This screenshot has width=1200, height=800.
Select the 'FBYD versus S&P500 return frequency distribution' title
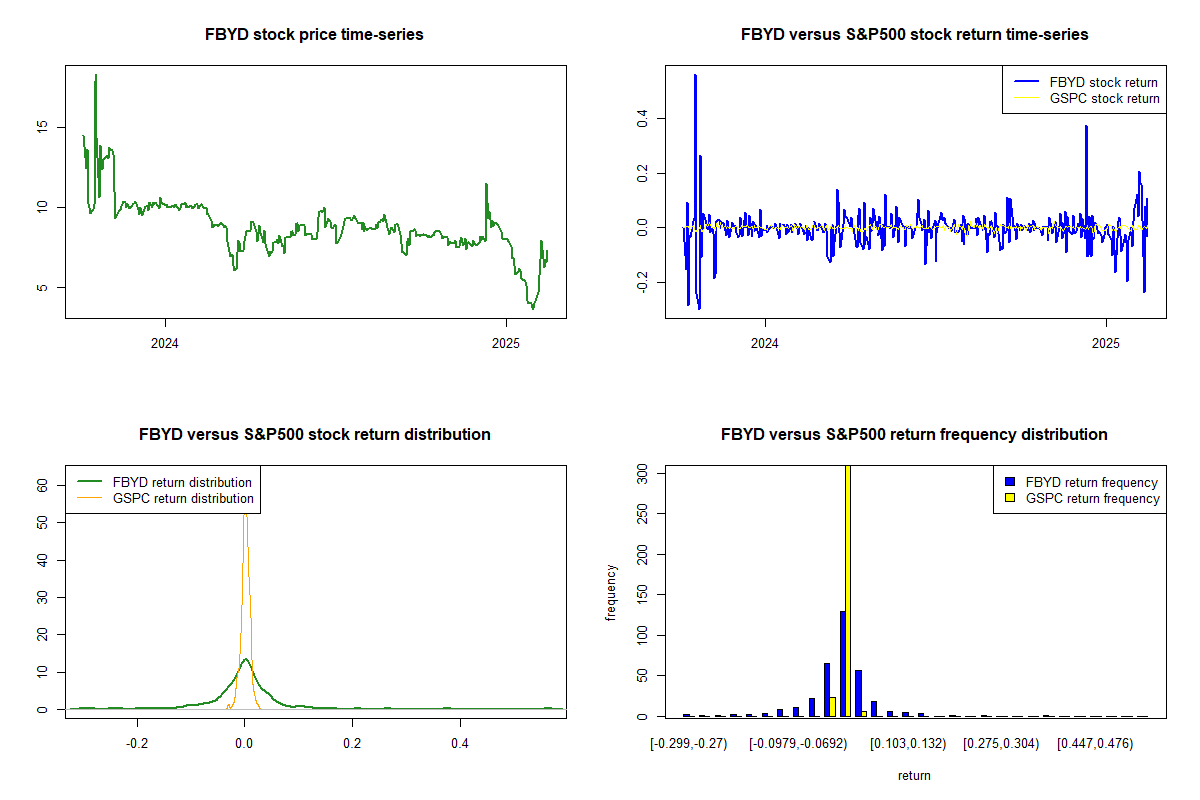coord(914,435)
